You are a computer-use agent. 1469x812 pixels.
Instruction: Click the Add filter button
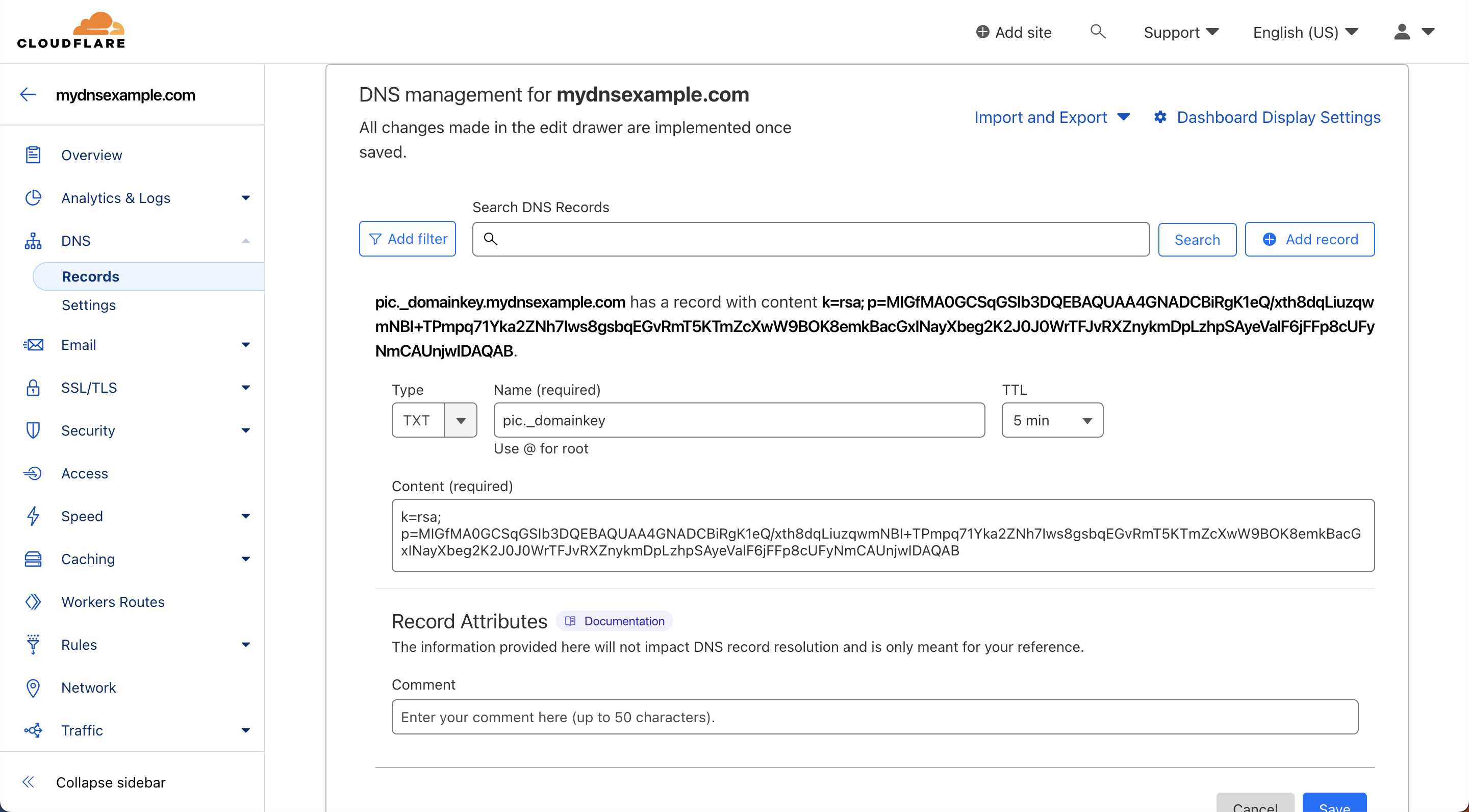click(407, 238)
